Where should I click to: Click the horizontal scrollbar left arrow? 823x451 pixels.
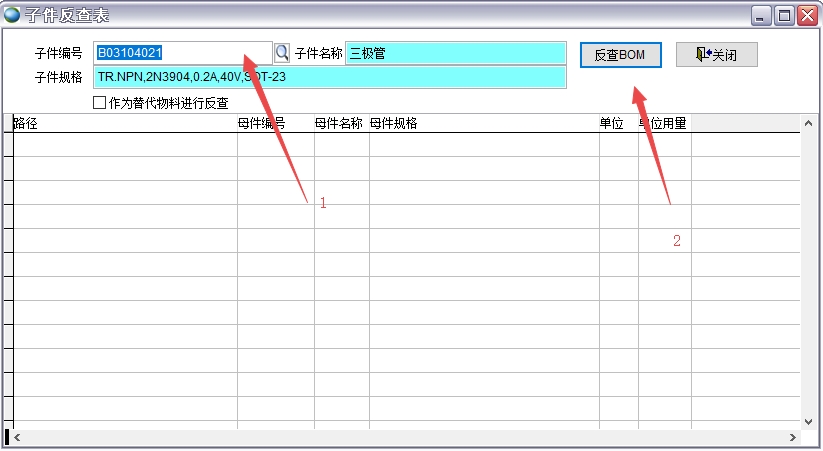pyautogui.click(x=18, y=438)
